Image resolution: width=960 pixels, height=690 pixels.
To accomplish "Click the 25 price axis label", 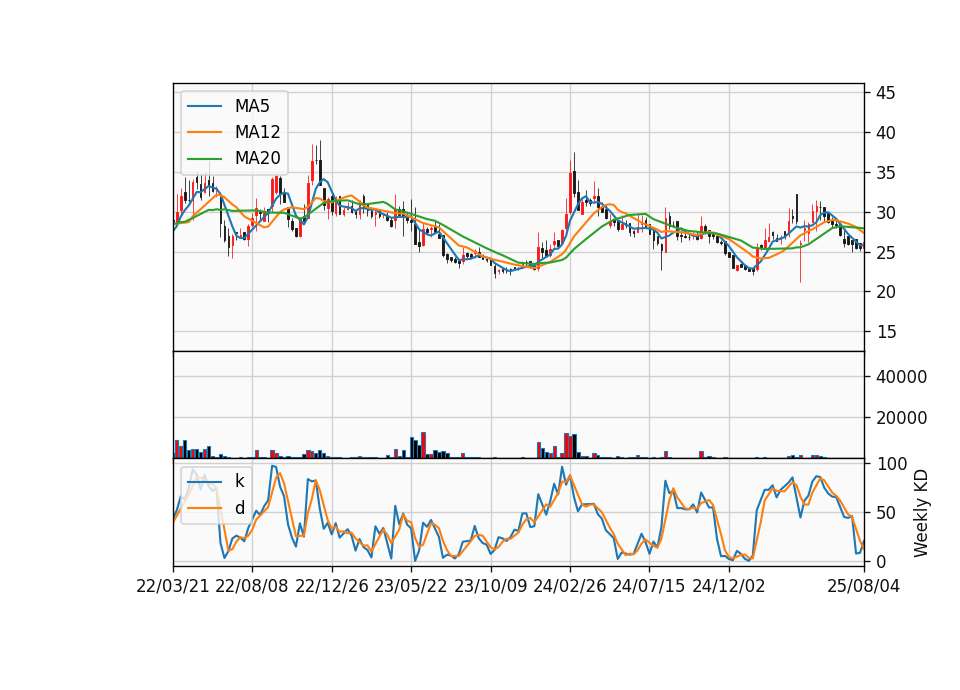I will [x=885, y=252].
